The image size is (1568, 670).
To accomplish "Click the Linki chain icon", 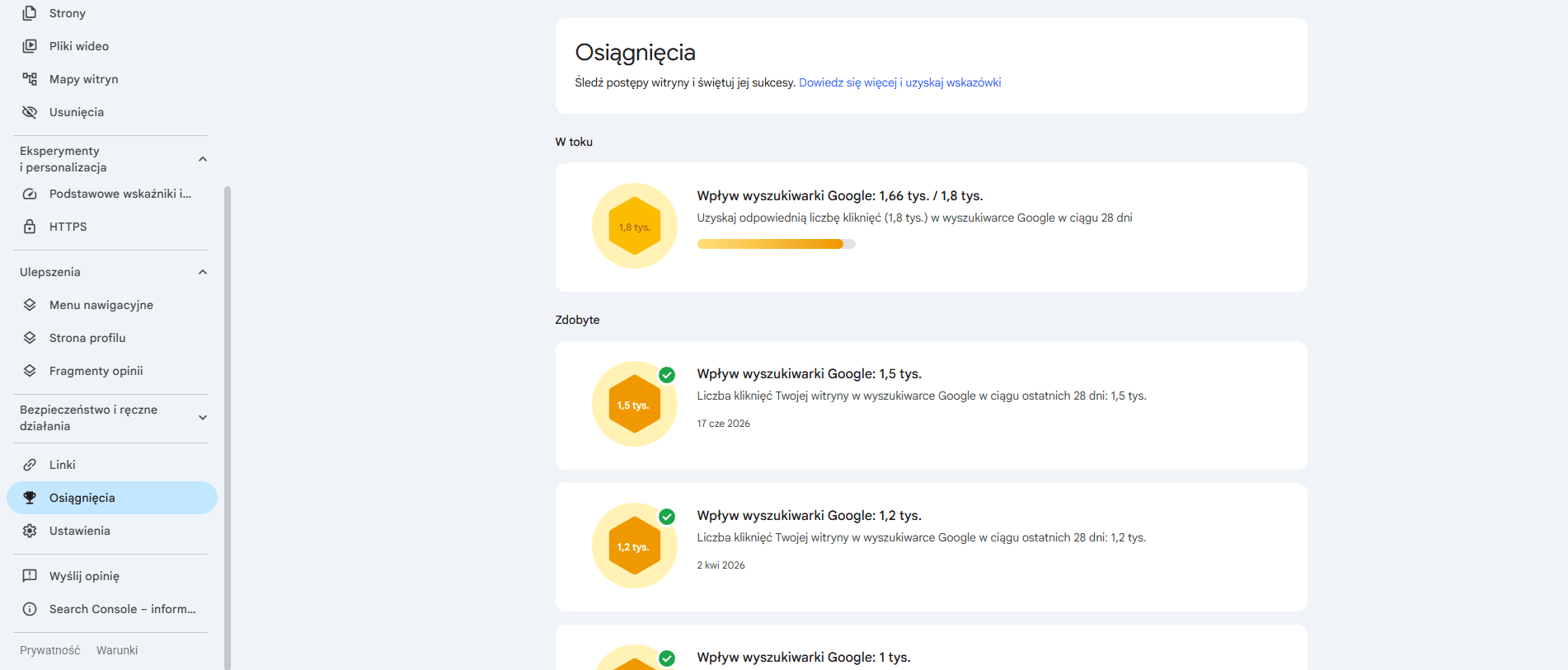I will point(30,465).
